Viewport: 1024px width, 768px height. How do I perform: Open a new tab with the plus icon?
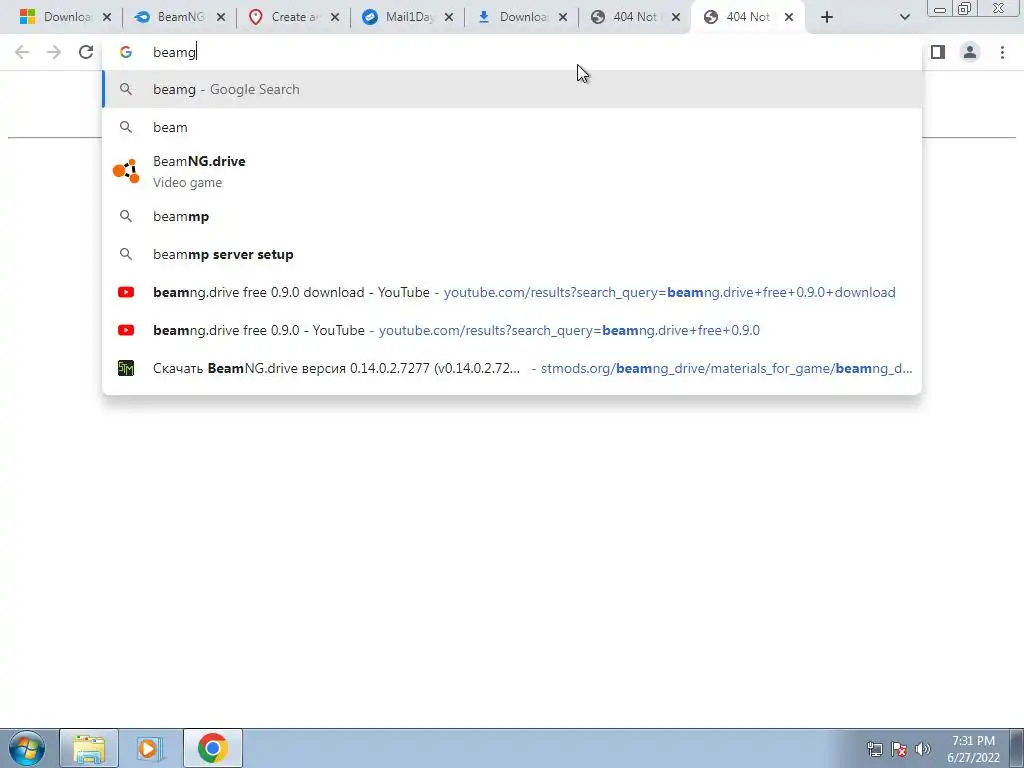(x=827, y=18)
